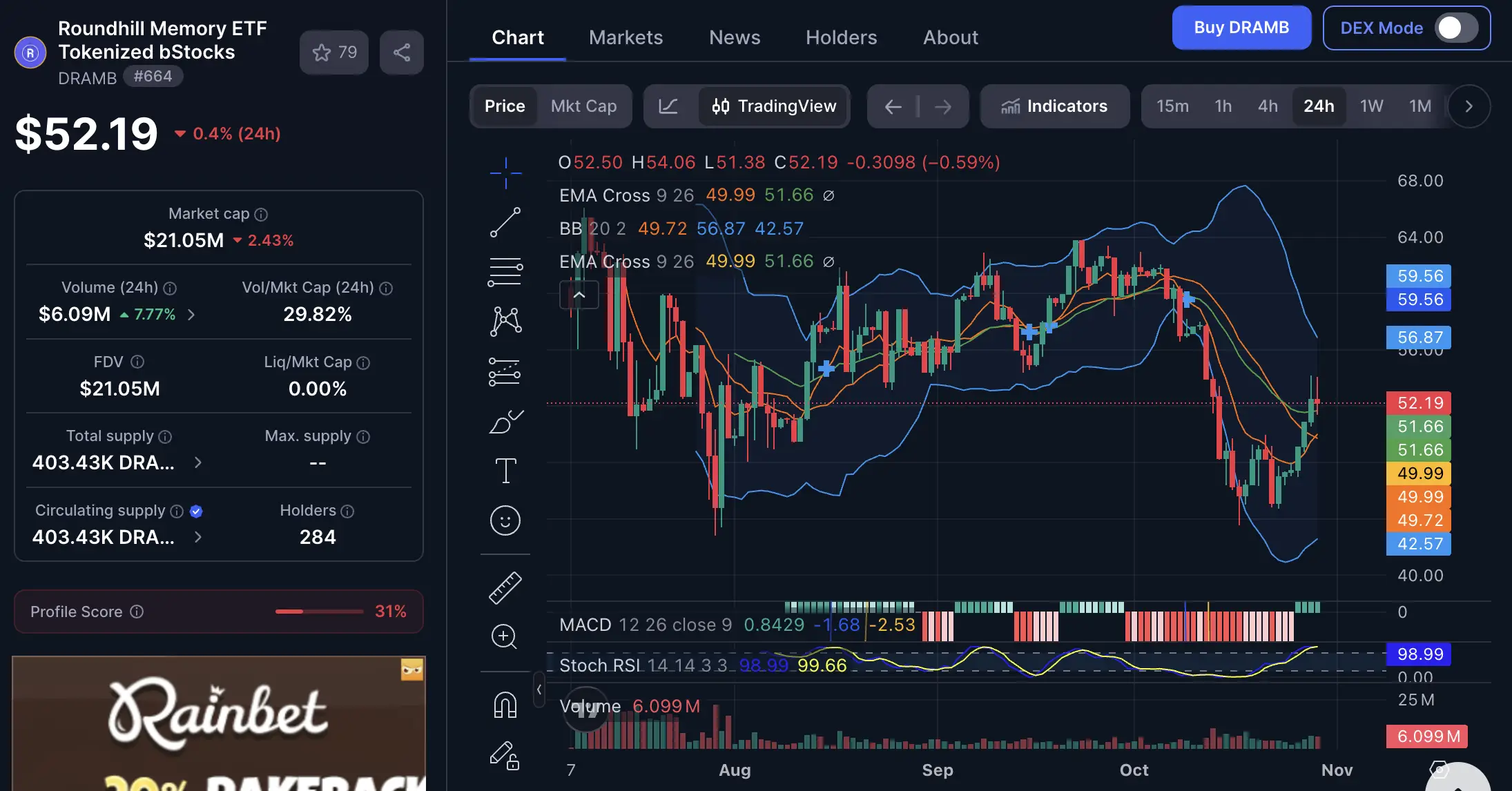This screenshot has height=791, width=1512.
Task: Open the share button next to the watchlist star
Action: [402, 52]
